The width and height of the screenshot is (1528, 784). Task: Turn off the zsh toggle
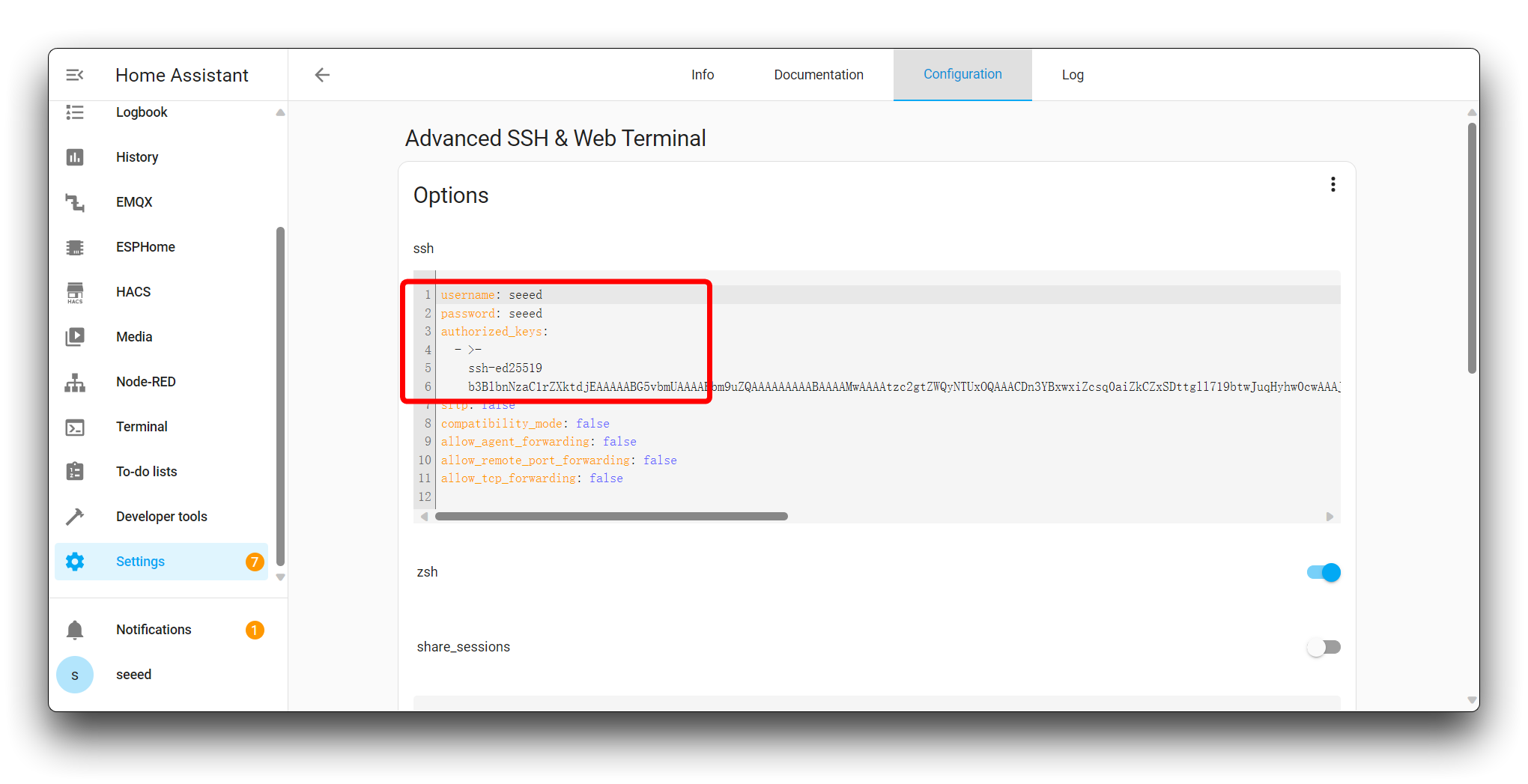tap(1324, 572)
